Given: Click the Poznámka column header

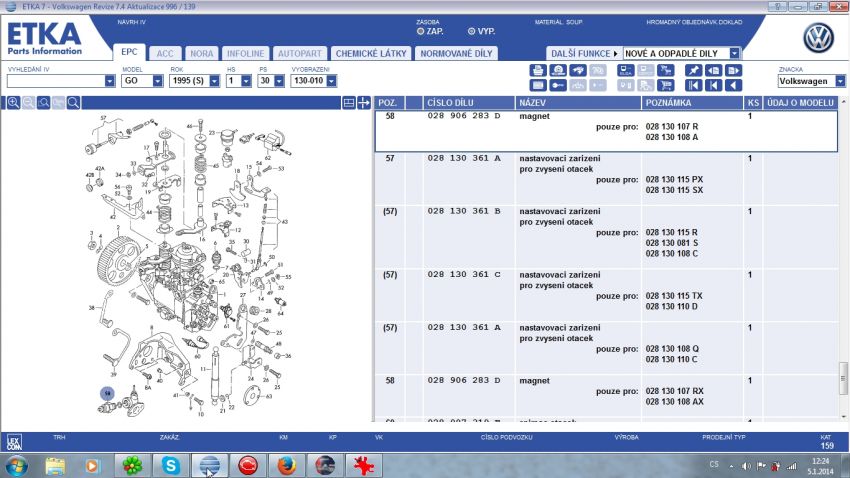Looking at the screenshot, I should coord(692,102).
